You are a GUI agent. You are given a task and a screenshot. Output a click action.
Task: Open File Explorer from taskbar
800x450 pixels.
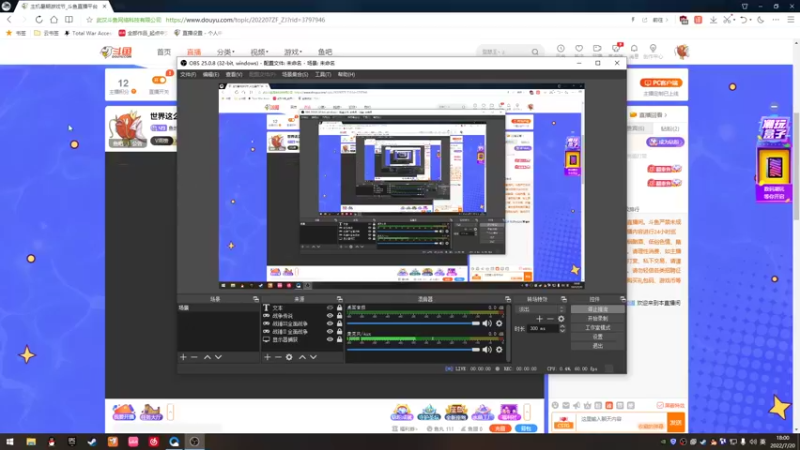point(31,442)
